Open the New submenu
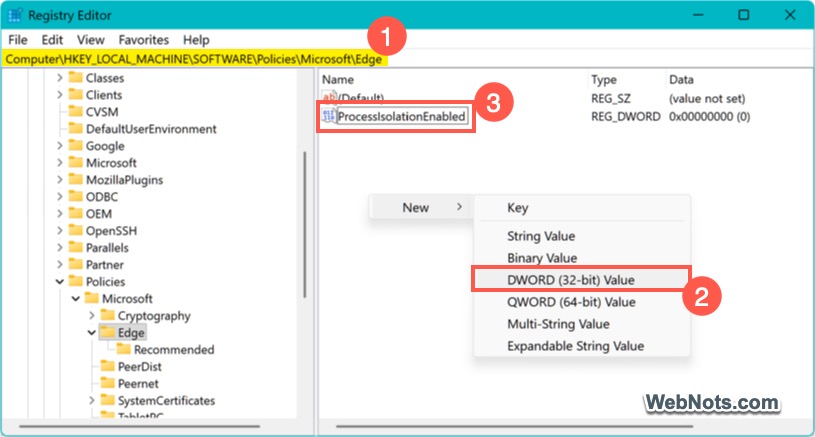 421,207
